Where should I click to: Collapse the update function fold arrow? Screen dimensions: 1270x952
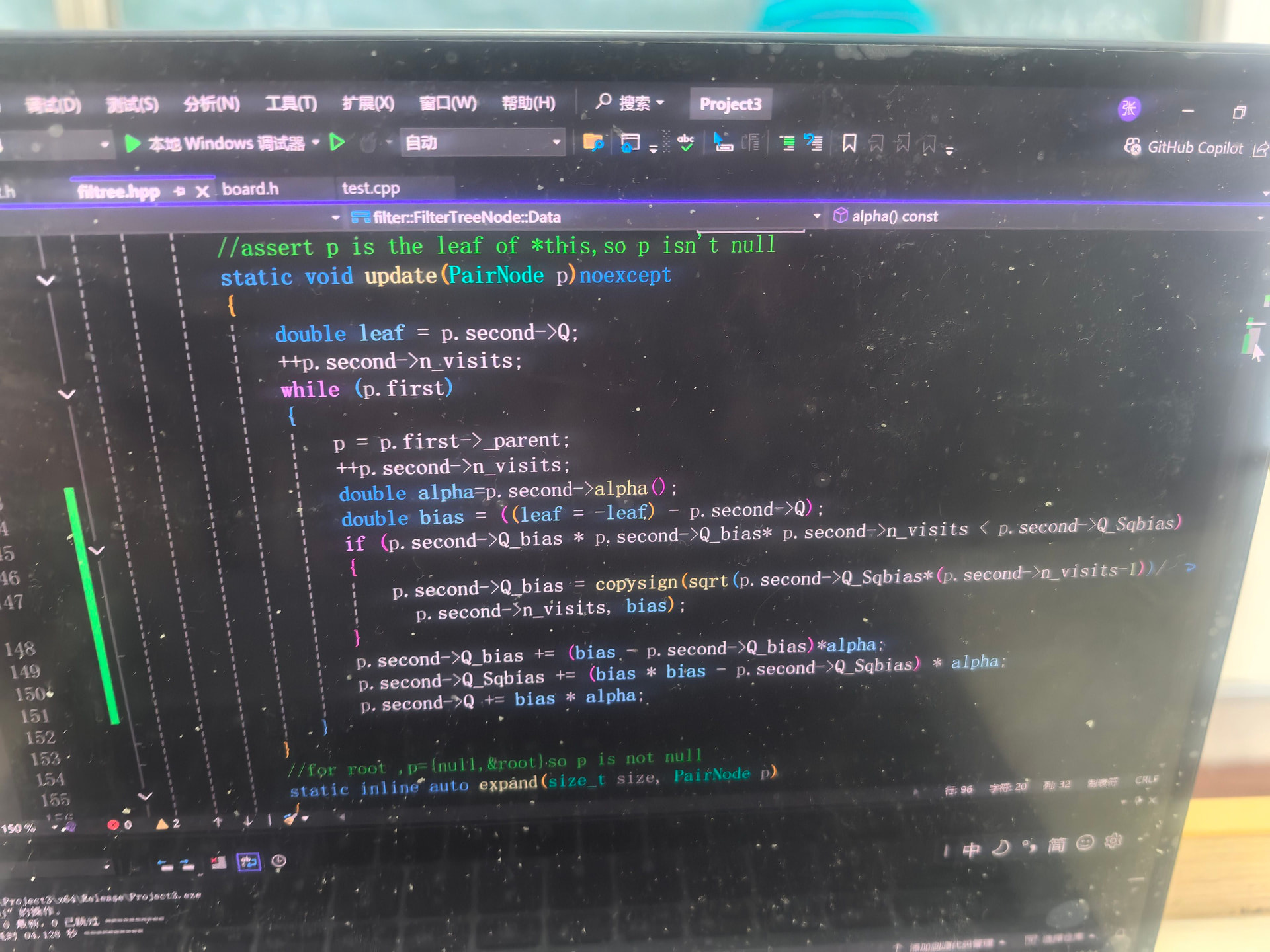[x=46, y=280]
